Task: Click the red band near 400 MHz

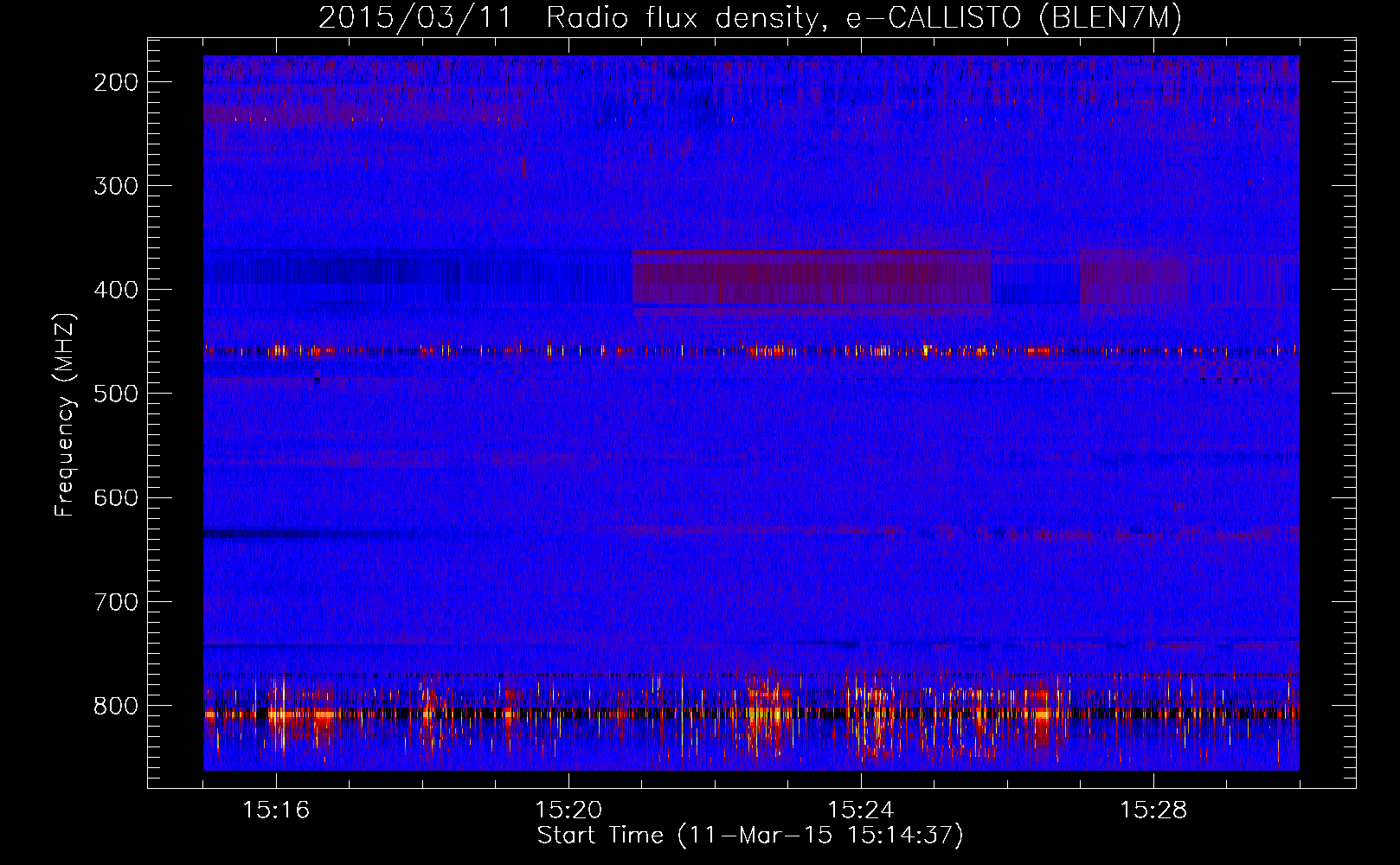Action: pyautogui.click(x=812, y=279)
